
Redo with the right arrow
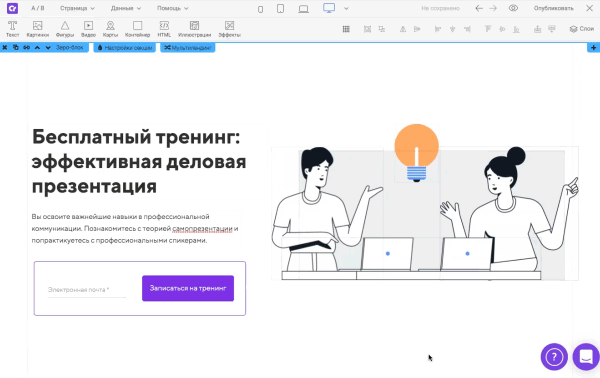click(493, 8)
